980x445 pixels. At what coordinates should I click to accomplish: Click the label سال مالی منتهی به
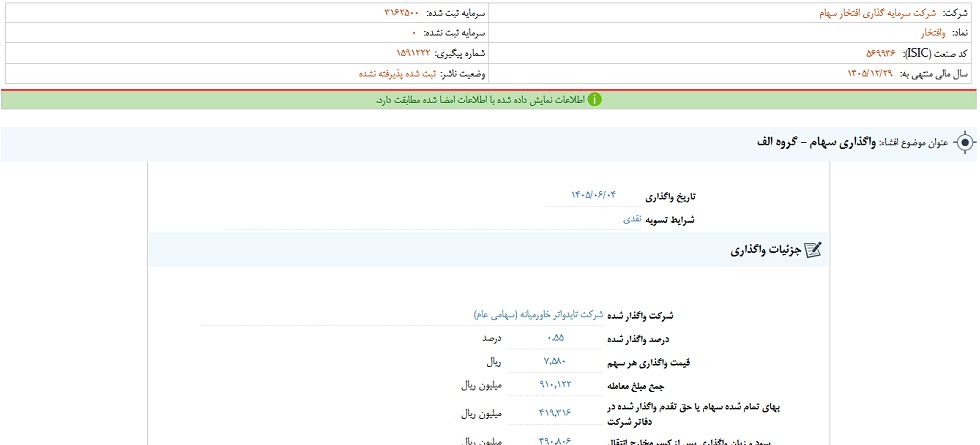(934, 74)
